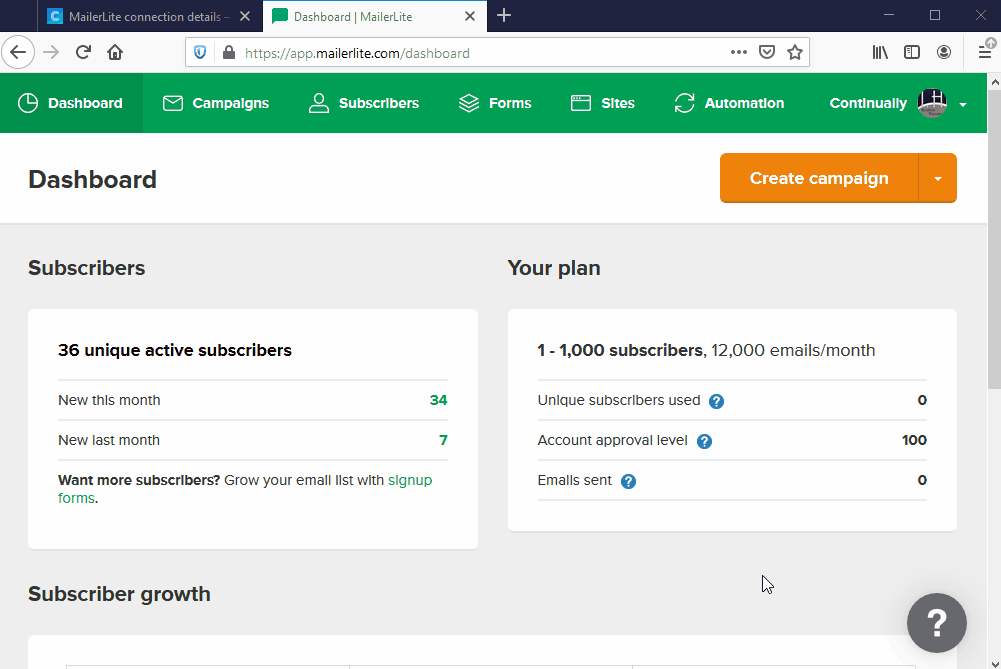Navigate to the Sites section
The image size is (1001, 669).
603,103
